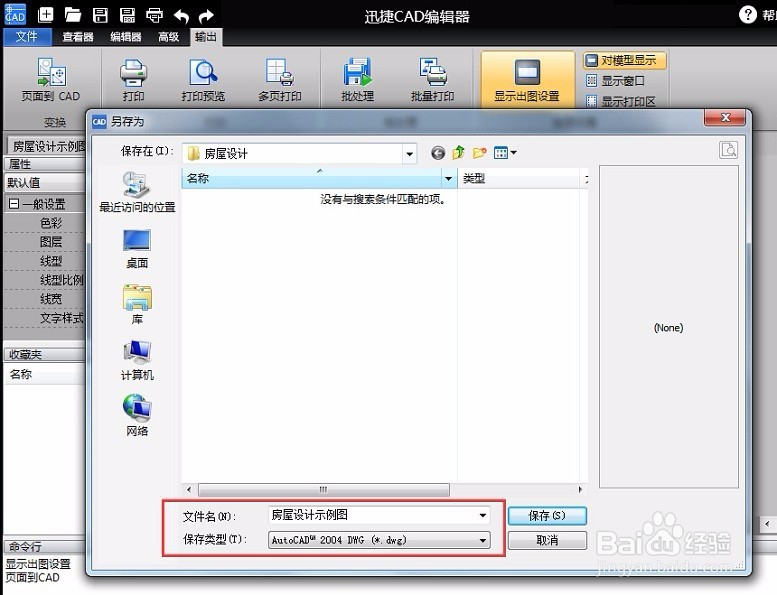
Task: Click the save-as disk icon in title bar
Action: 127,15
